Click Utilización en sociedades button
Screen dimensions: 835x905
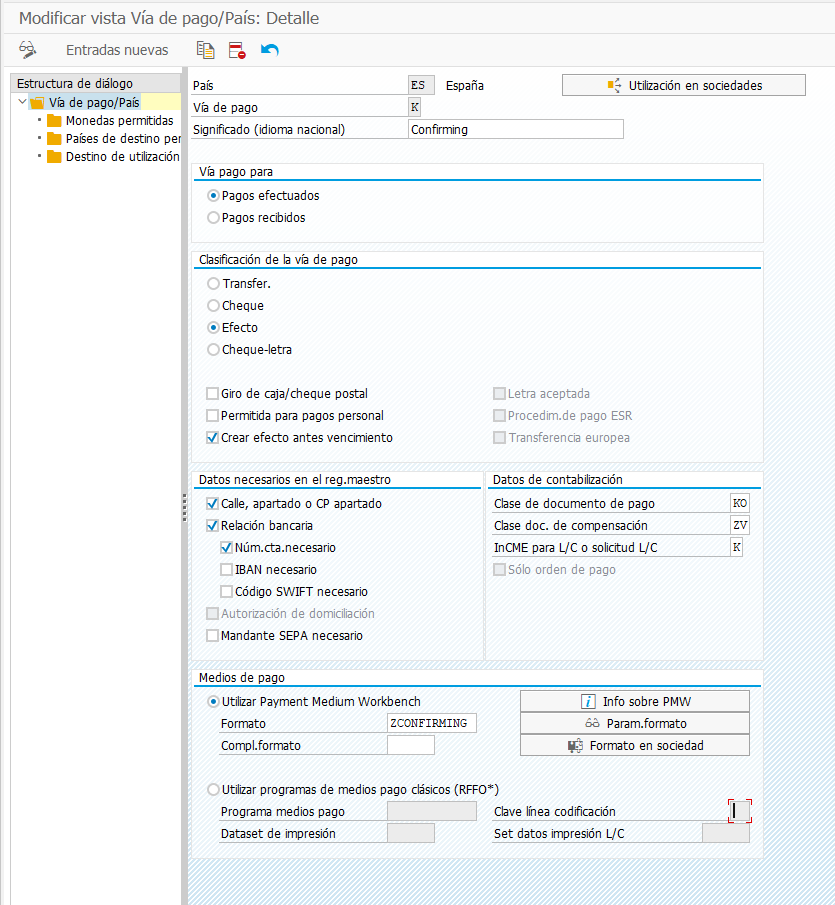point(684,85)
